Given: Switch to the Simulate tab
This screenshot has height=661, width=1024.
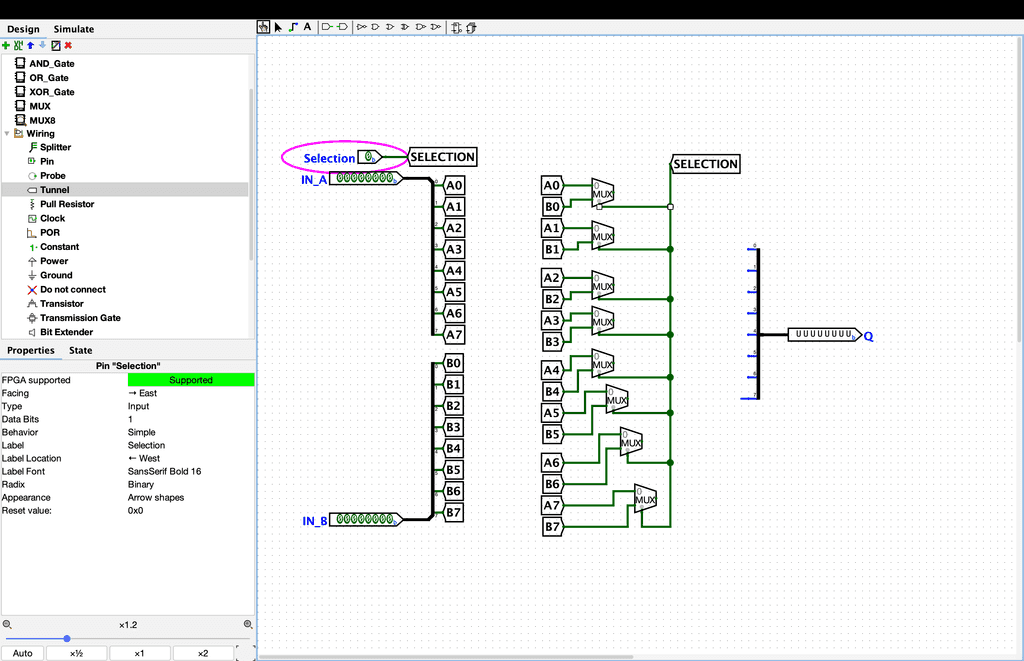Looking at the screenshot, I should point(74,29).
